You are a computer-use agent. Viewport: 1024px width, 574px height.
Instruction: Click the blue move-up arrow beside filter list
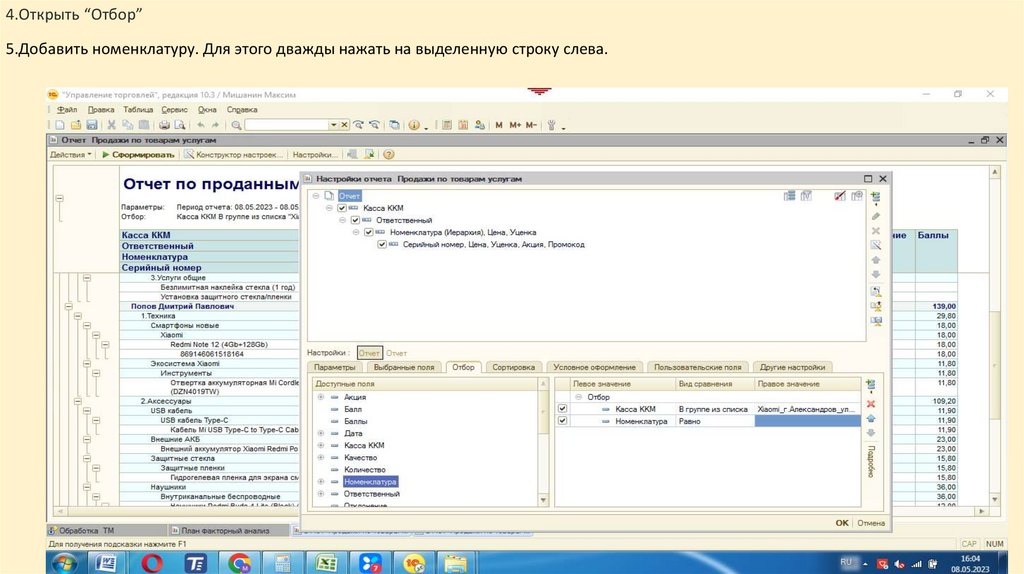coord(870,418)
